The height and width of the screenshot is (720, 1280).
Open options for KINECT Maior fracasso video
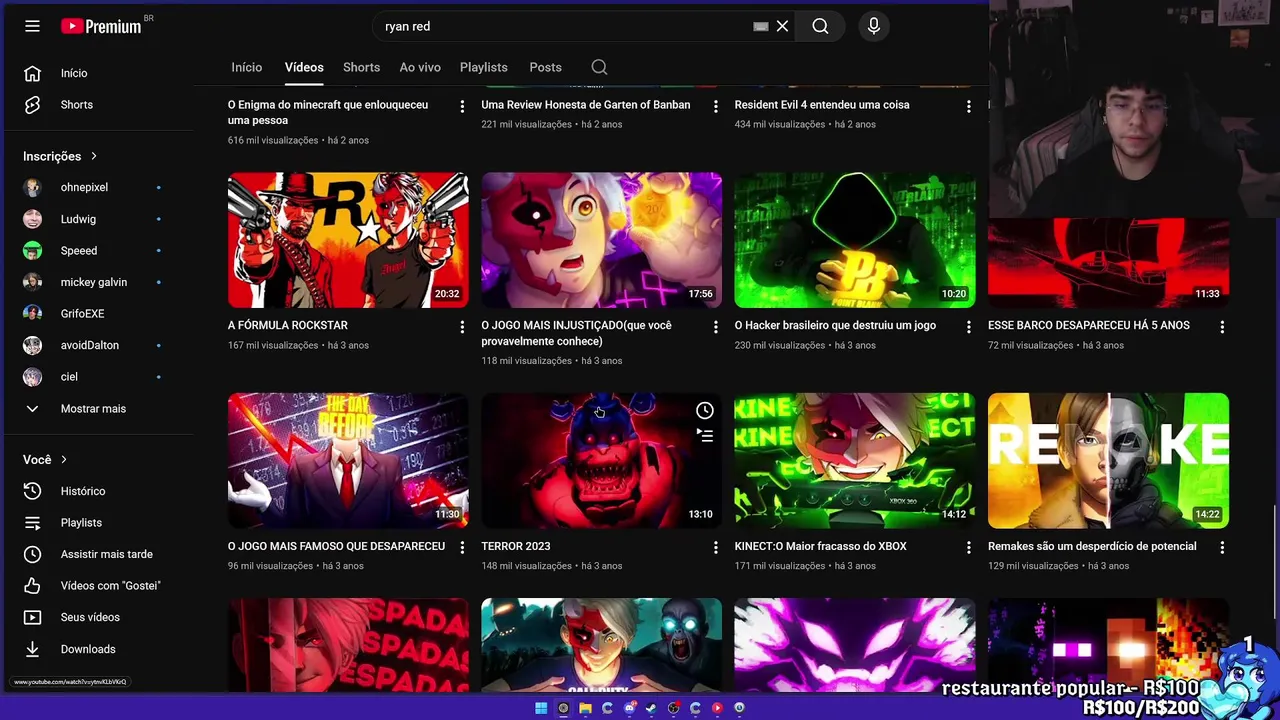click(x=968, y=547)
